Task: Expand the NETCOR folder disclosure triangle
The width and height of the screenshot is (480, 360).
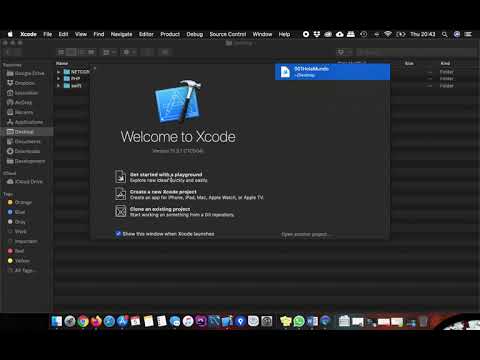Action: click(x=59, y=72)
